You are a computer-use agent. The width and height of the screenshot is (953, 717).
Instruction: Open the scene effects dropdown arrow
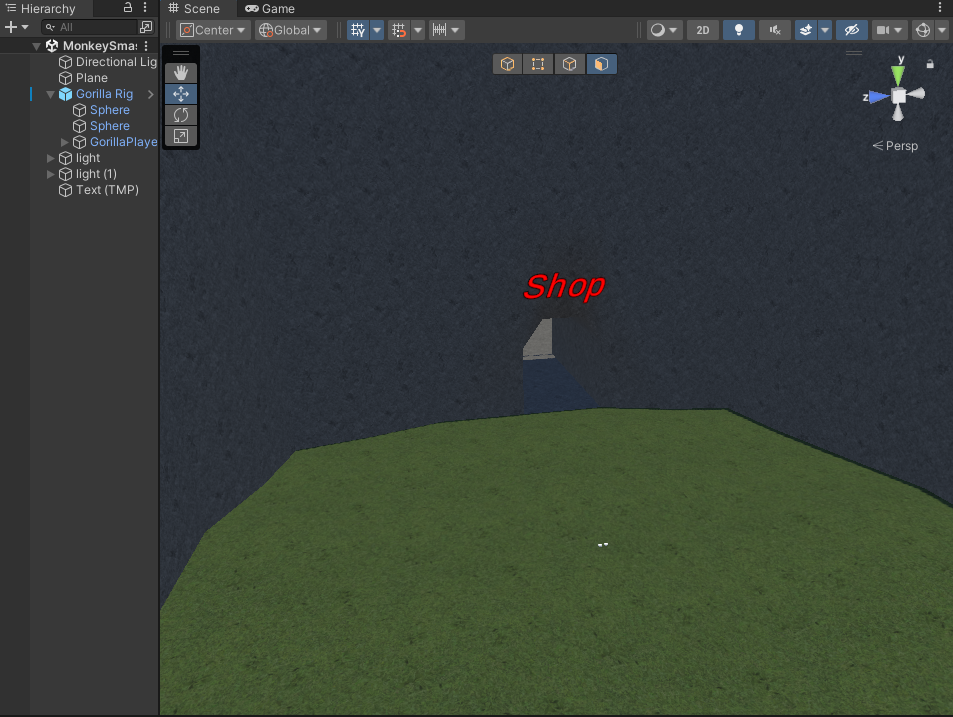(x=825, y=30)
